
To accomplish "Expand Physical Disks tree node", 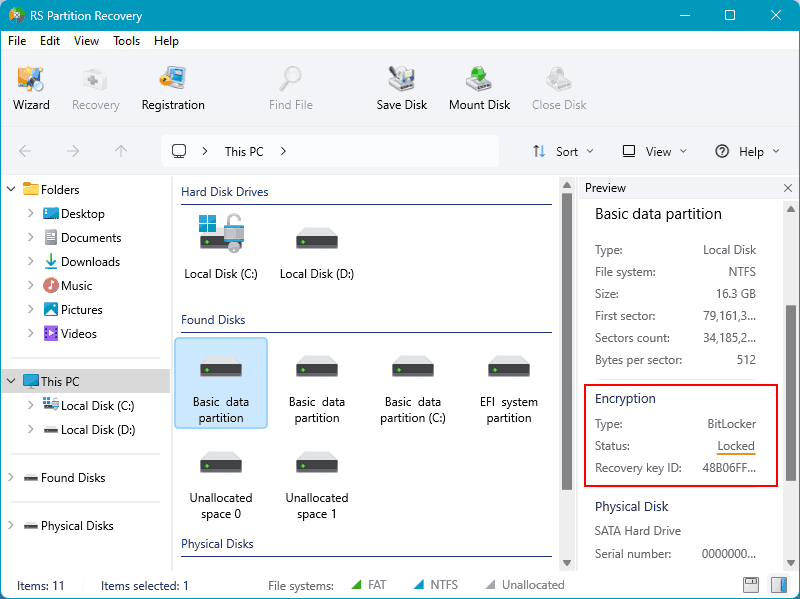I will (x=11, y=526).
